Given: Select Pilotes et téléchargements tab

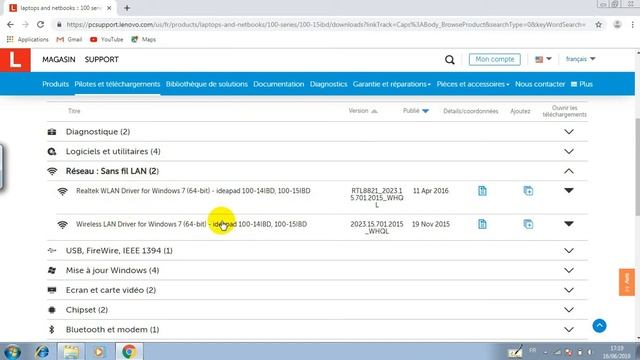Looking at the screenshot, I should pos(117,84).
